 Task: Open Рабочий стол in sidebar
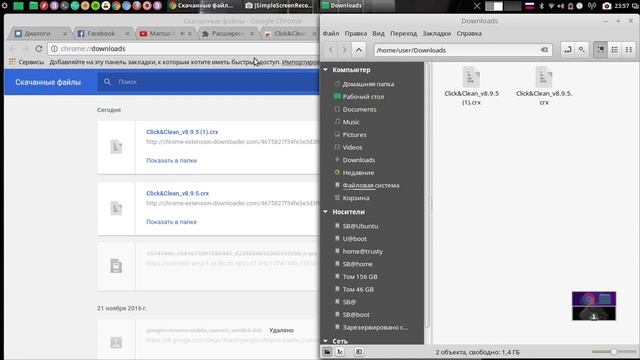pyautogui.click(x=363, y=97)
